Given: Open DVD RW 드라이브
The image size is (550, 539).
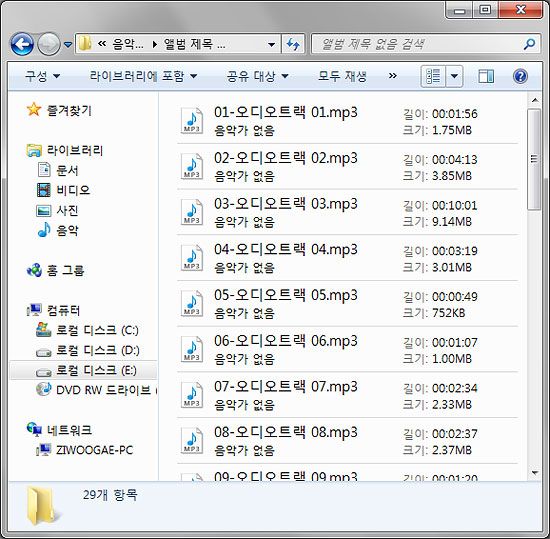Looking at the screenshot, I should tap(106, 390).
